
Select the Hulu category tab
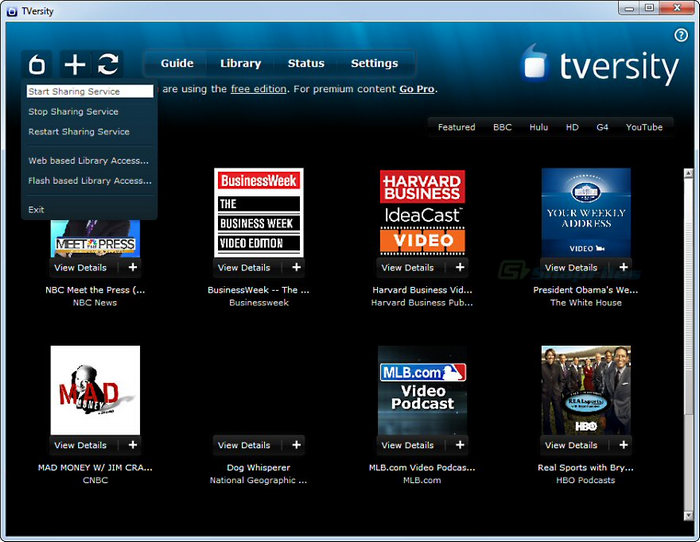(x=539, y=127)
